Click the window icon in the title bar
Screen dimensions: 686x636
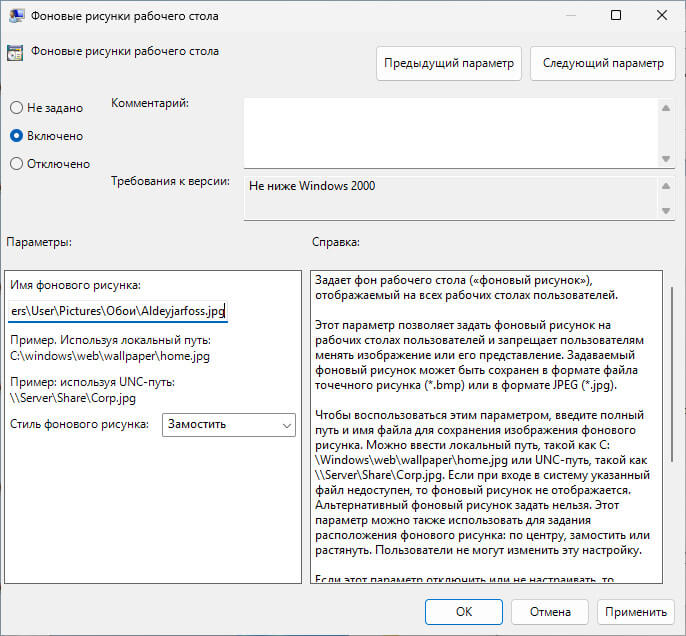[x=16, y=16]
